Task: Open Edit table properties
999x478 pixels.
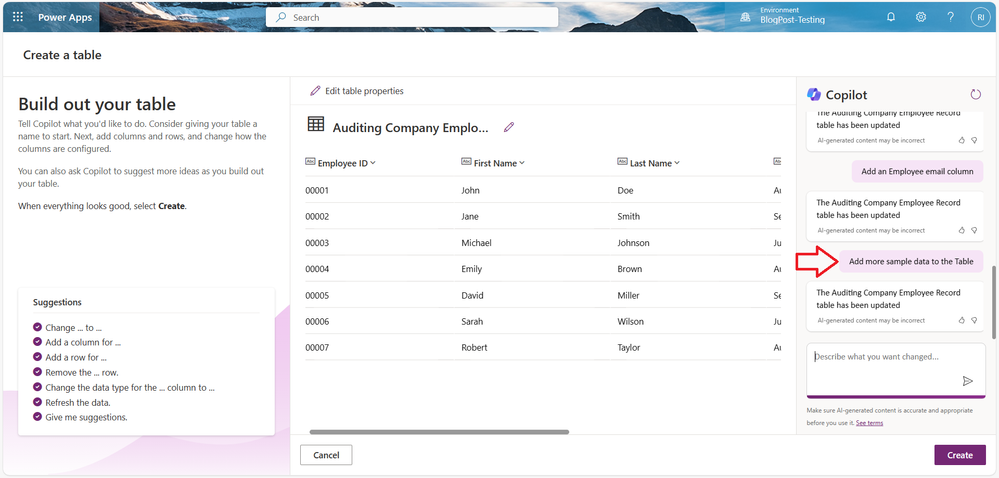Action: point(357,91)
